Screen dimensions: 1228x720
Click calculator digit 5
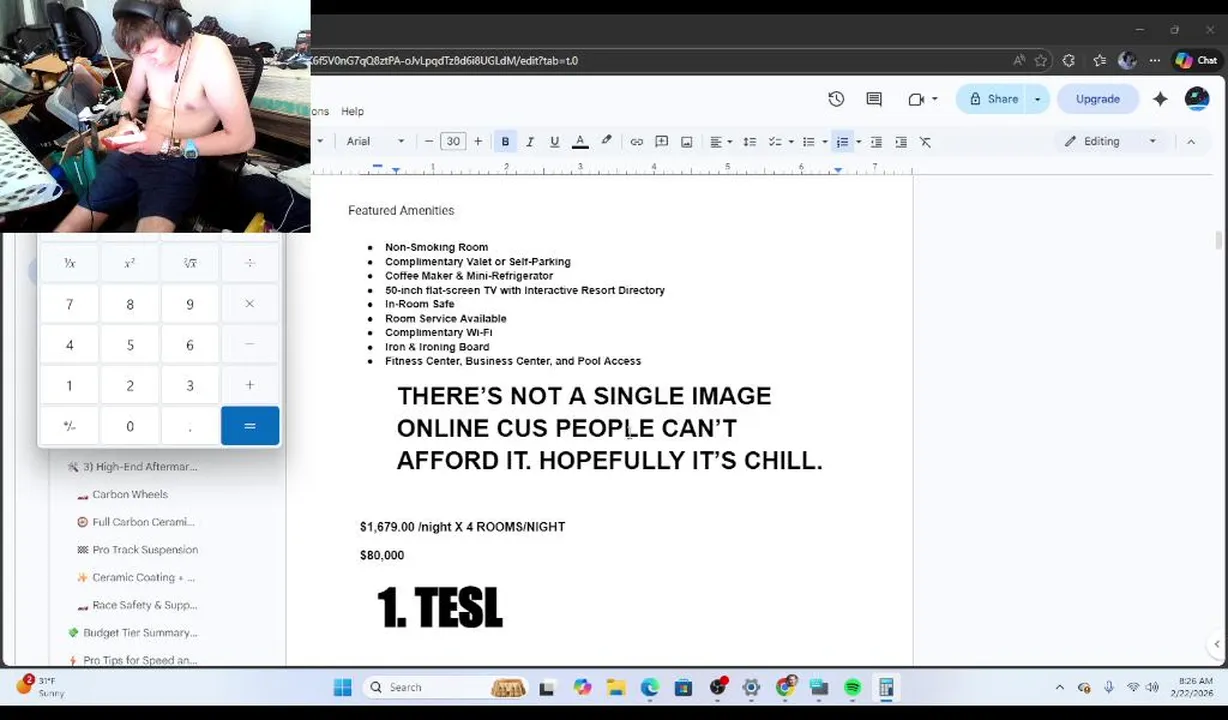click(x=130, y=345)
